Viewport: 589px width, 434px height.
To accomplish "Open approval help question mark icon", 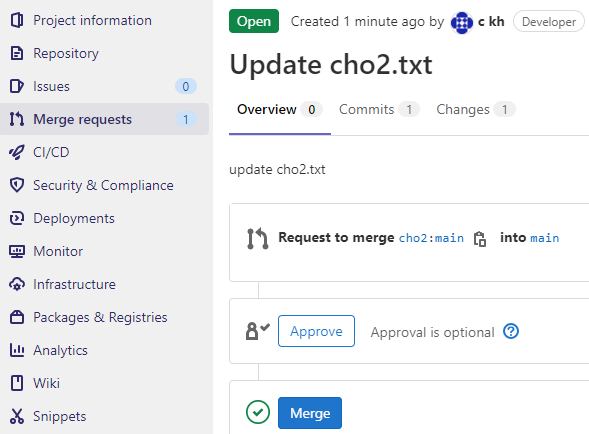I will pyautogui.click(x=511, y=331).
